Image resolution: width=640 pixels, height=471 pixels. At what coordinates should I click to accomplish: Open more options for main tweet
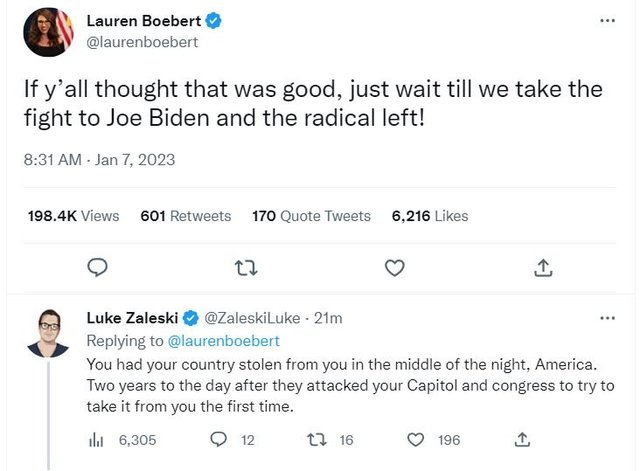(607, 21)
